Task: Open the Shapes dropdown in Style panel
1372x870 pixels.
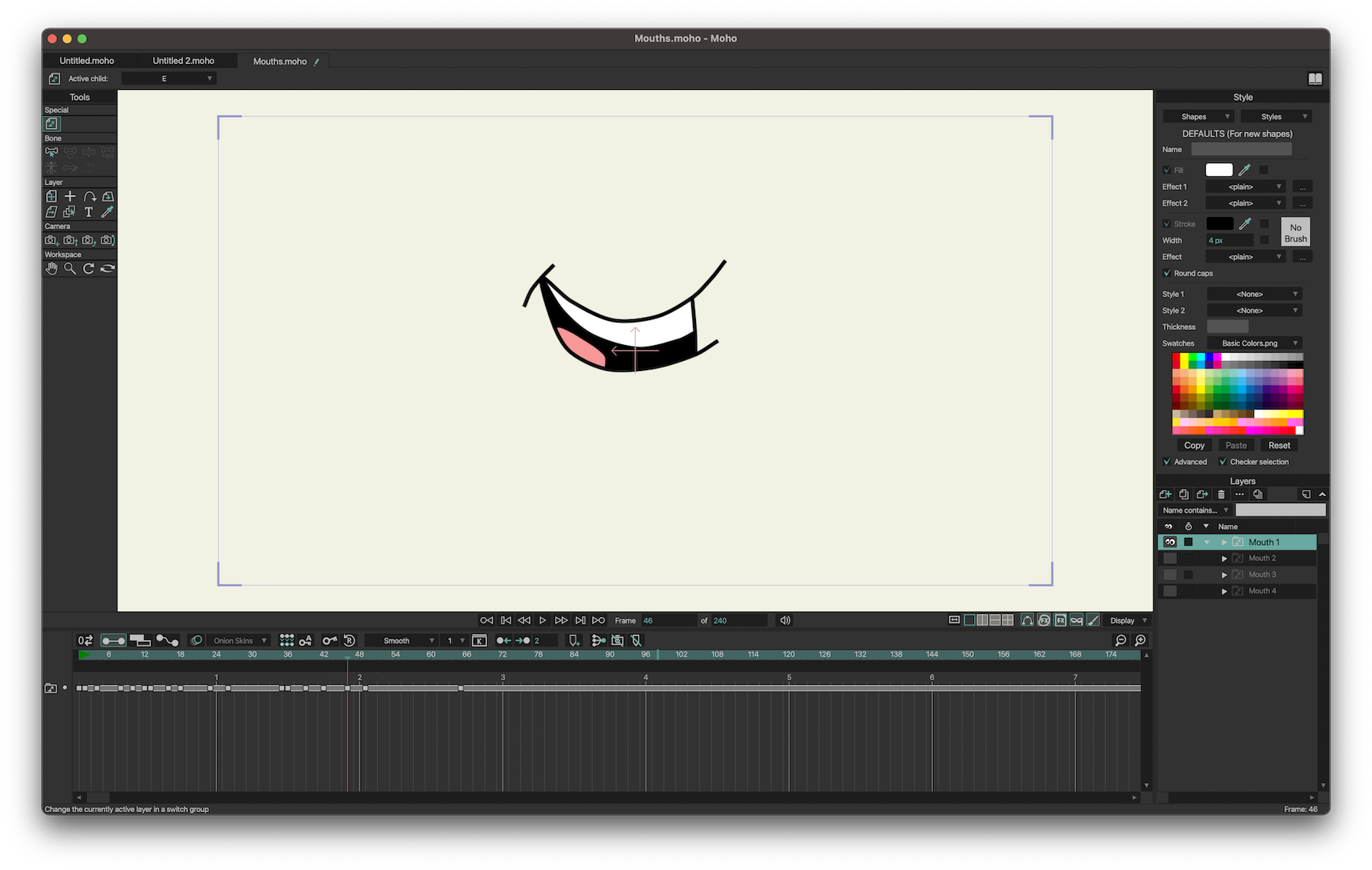Action: coord(1197,117)
